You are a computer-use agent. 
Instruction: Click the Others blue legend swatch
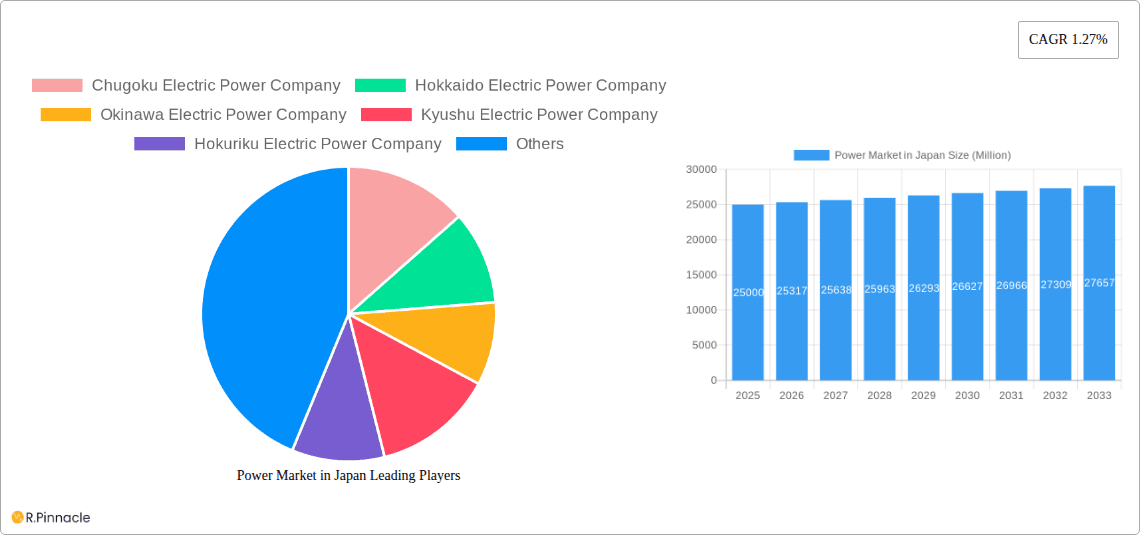(481, 144)
